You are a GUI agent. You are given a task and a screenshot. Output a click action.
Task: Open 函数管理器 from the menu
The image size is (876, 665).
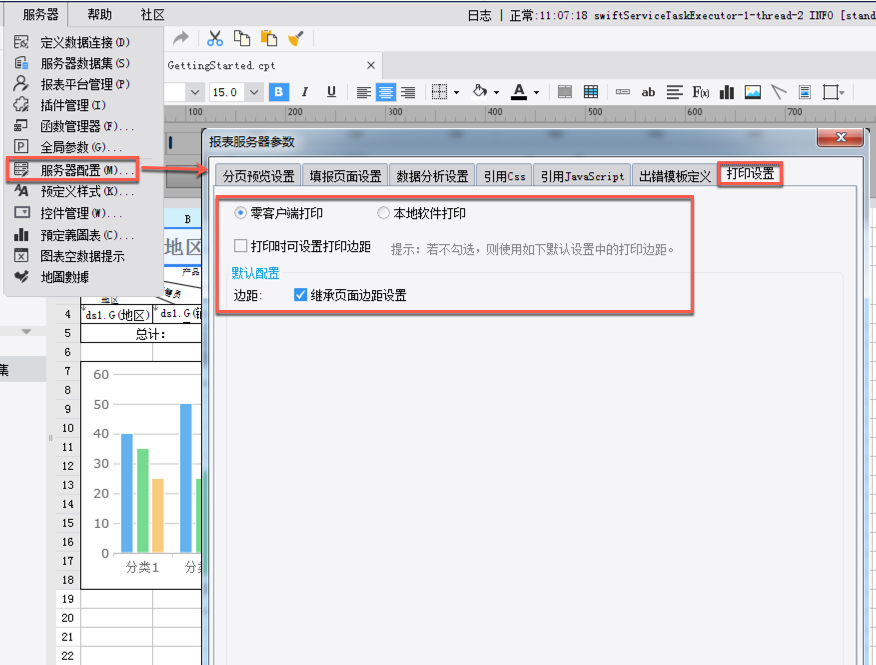(84, 126)
